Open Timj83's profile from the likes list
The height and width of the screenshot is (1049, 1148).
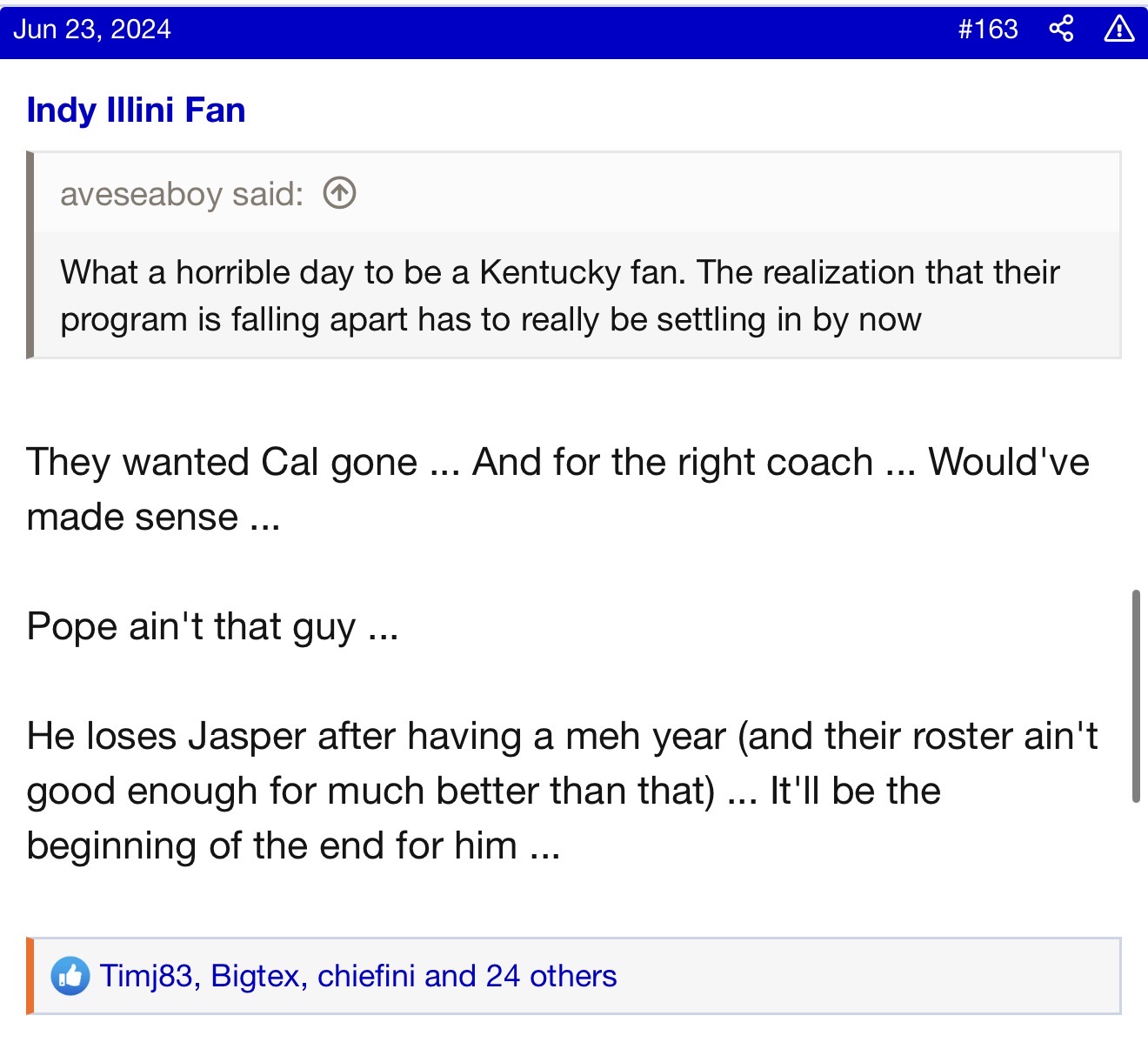145,976
